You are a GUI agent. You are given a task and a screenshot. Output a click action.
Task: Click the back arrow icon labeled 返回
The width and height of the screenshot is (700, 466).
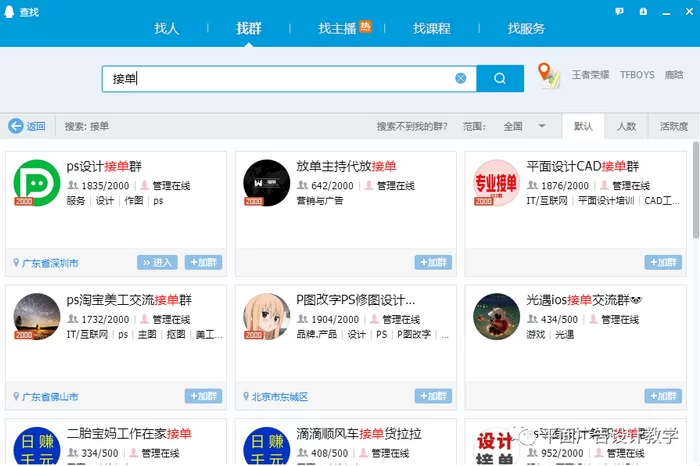click(16, 127)
